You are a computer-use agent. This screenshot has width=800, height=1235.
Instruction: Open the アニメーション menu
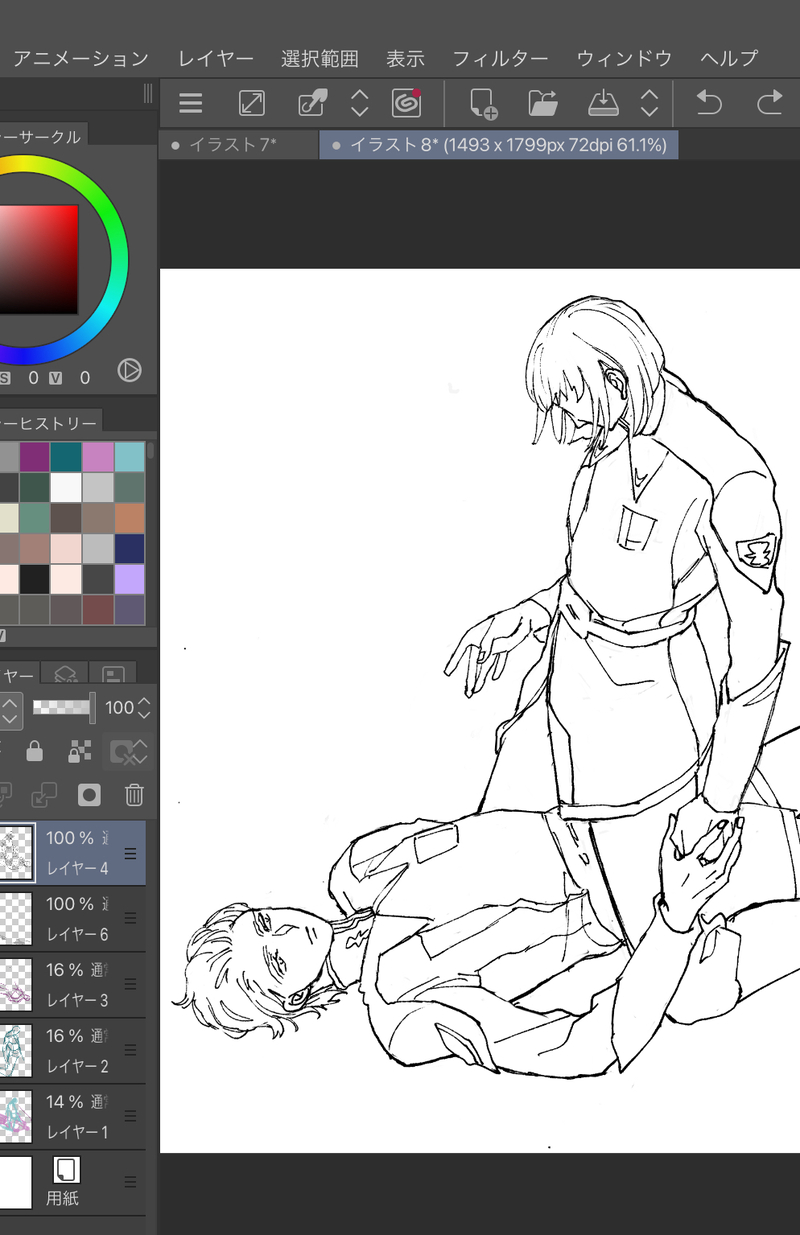coord(81,59)
